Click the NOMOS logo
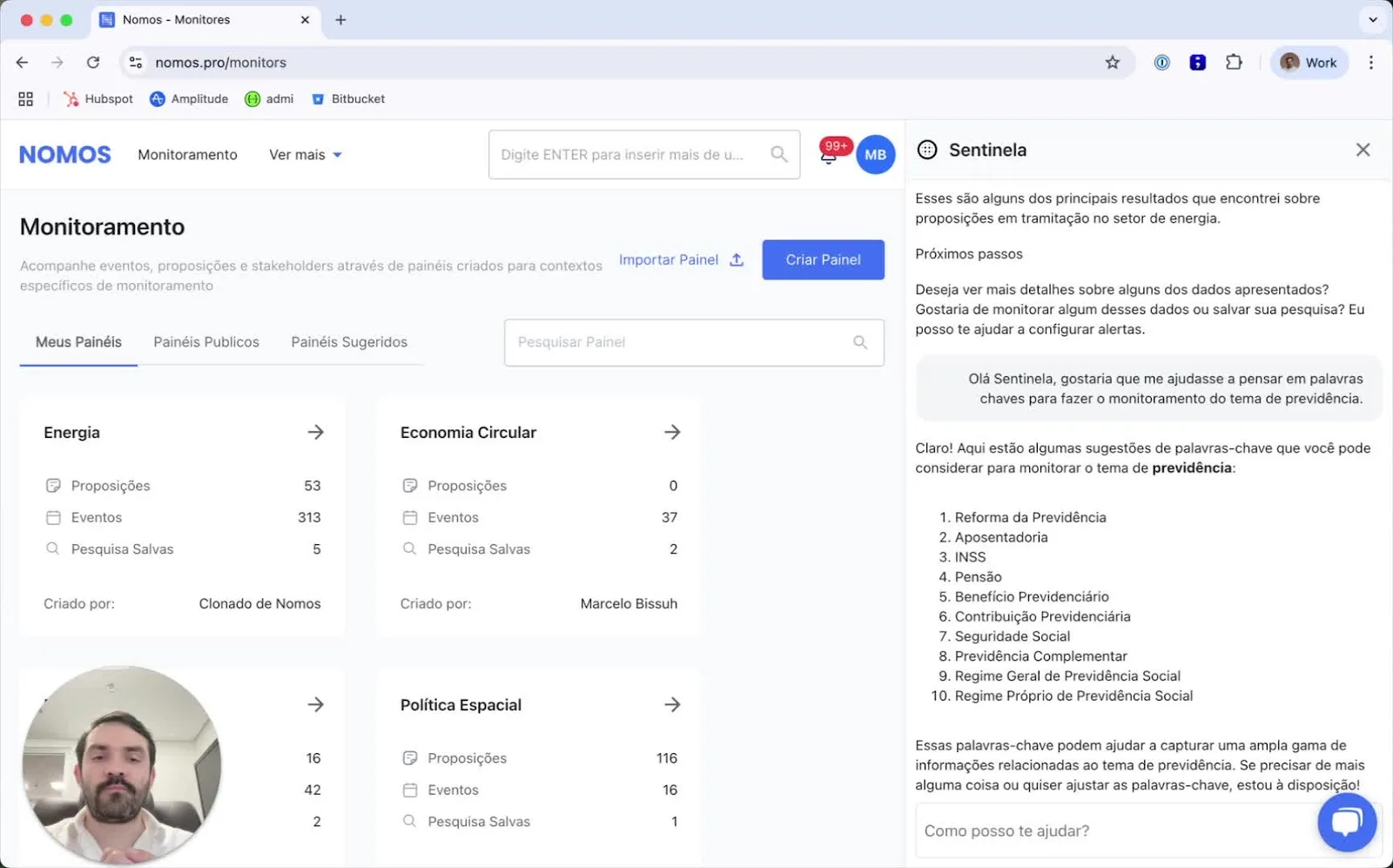This screenshot has height=868, width=1393. 65,155
